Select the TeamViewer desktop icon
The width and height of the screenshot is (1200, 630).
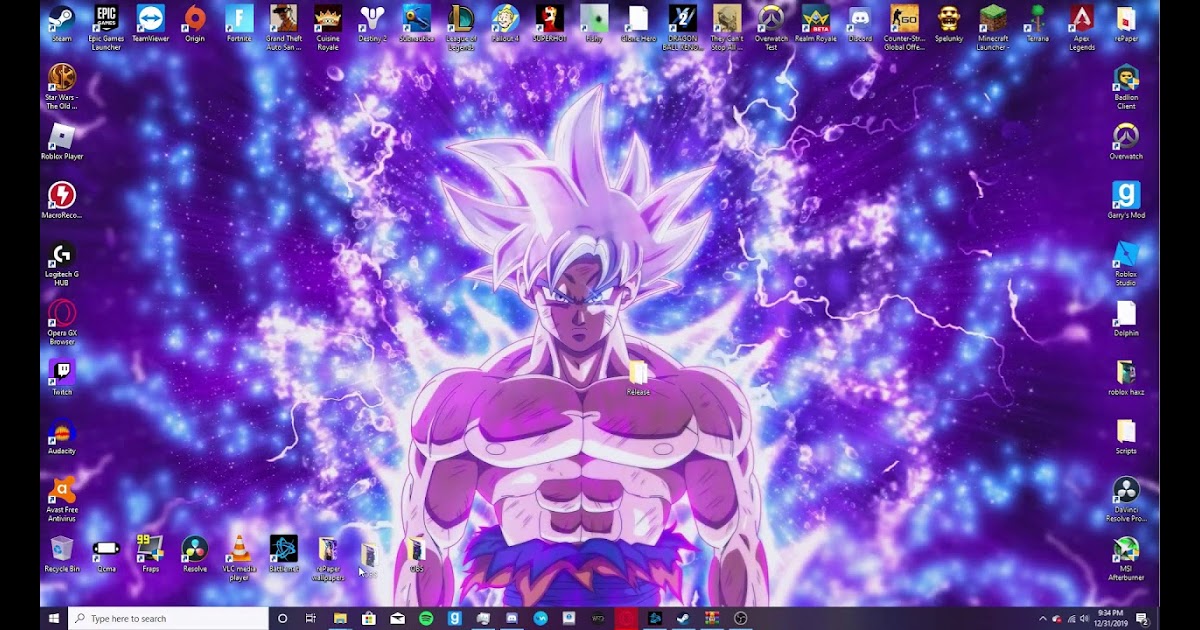pos(151,24)
